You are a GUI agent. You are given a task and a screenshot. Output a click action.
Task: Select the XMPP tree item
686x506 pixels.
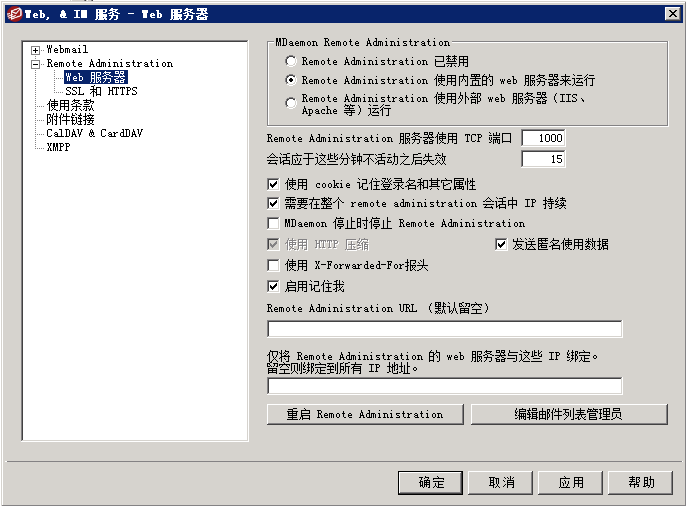coord(58,147)
